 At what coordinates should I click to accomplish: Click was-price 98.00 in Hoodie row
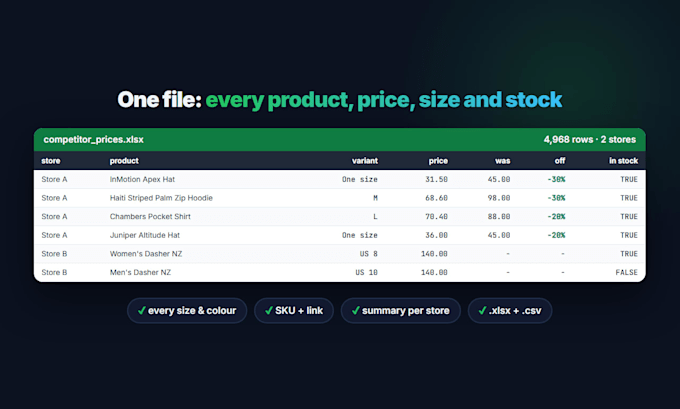click(x=499, y=198)
